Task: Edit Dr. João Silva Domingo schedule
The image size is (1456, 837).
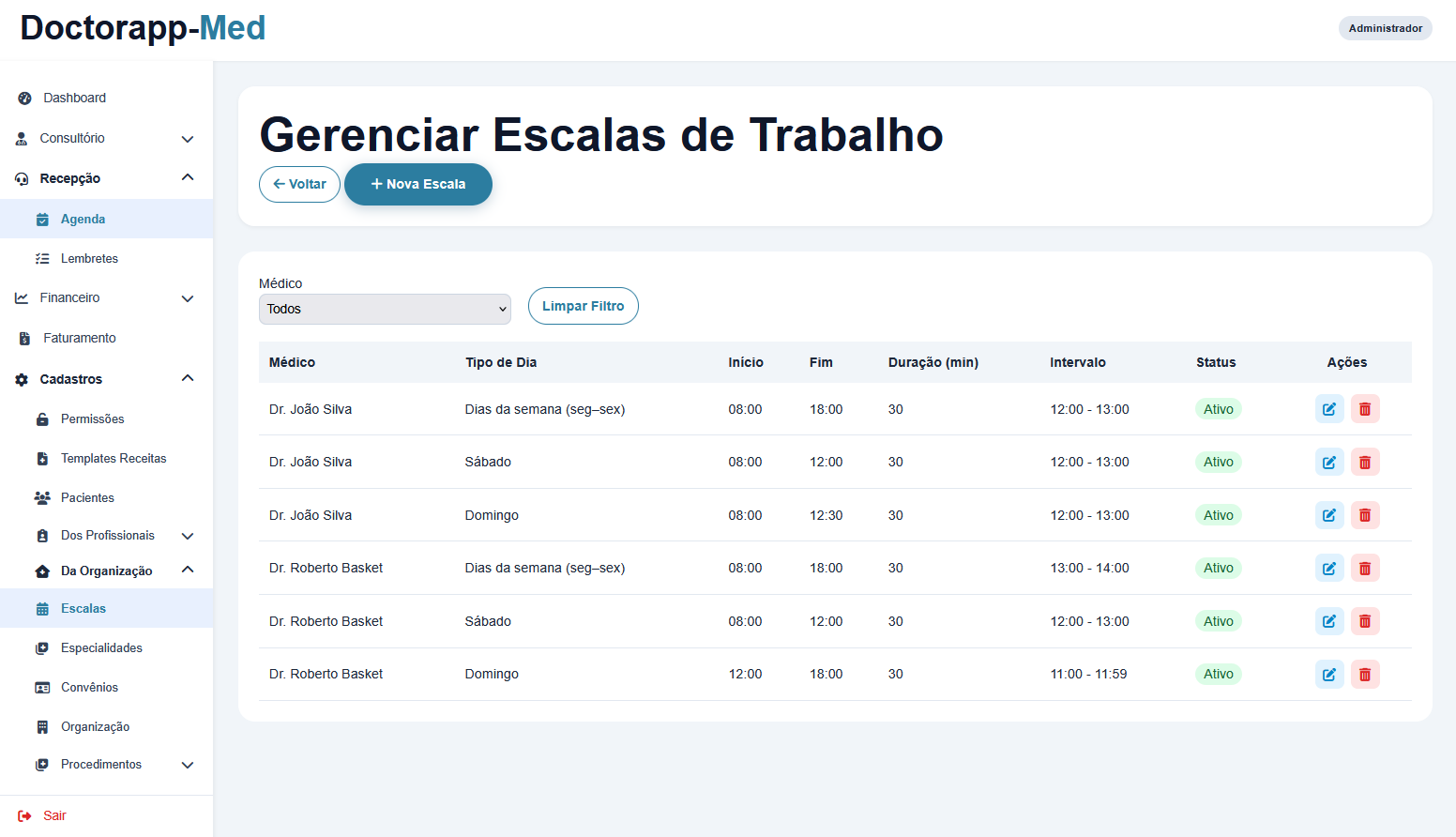Action: (x=1329, y=515)
